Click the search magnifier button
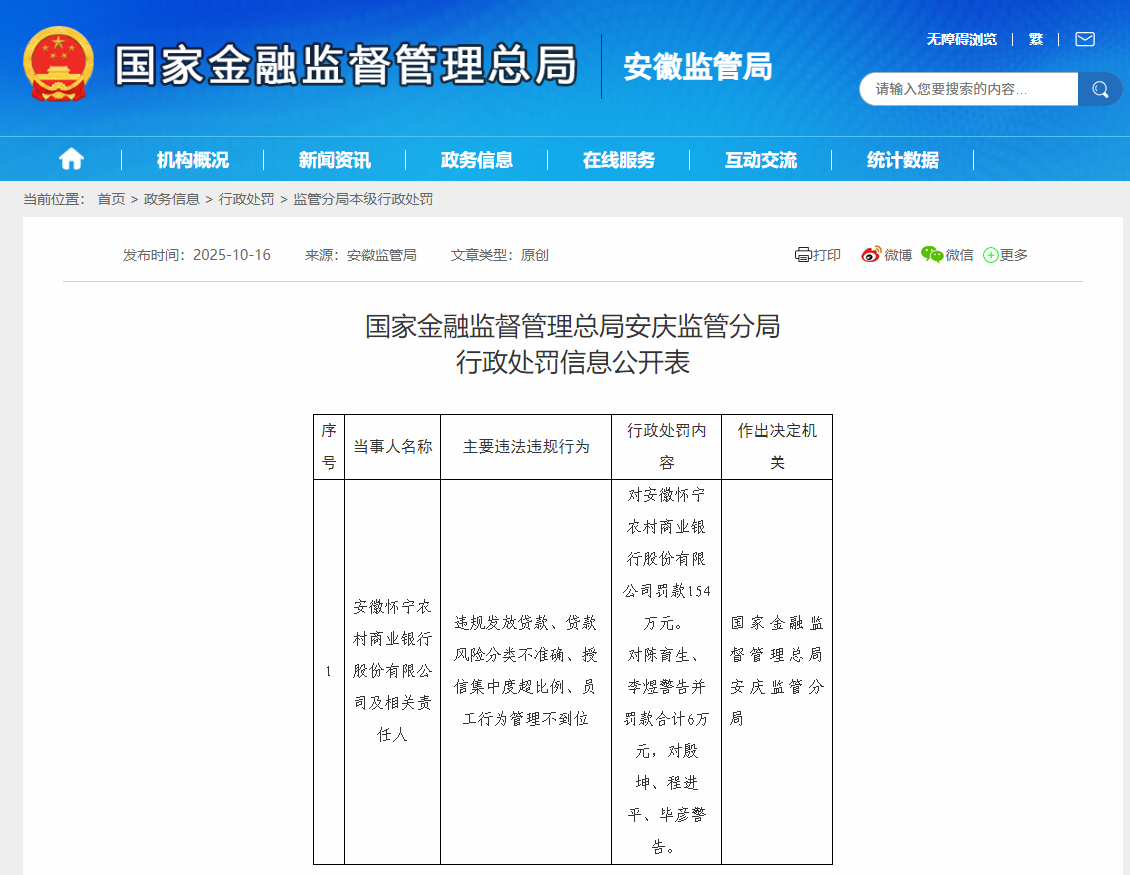 point(1100,89)
